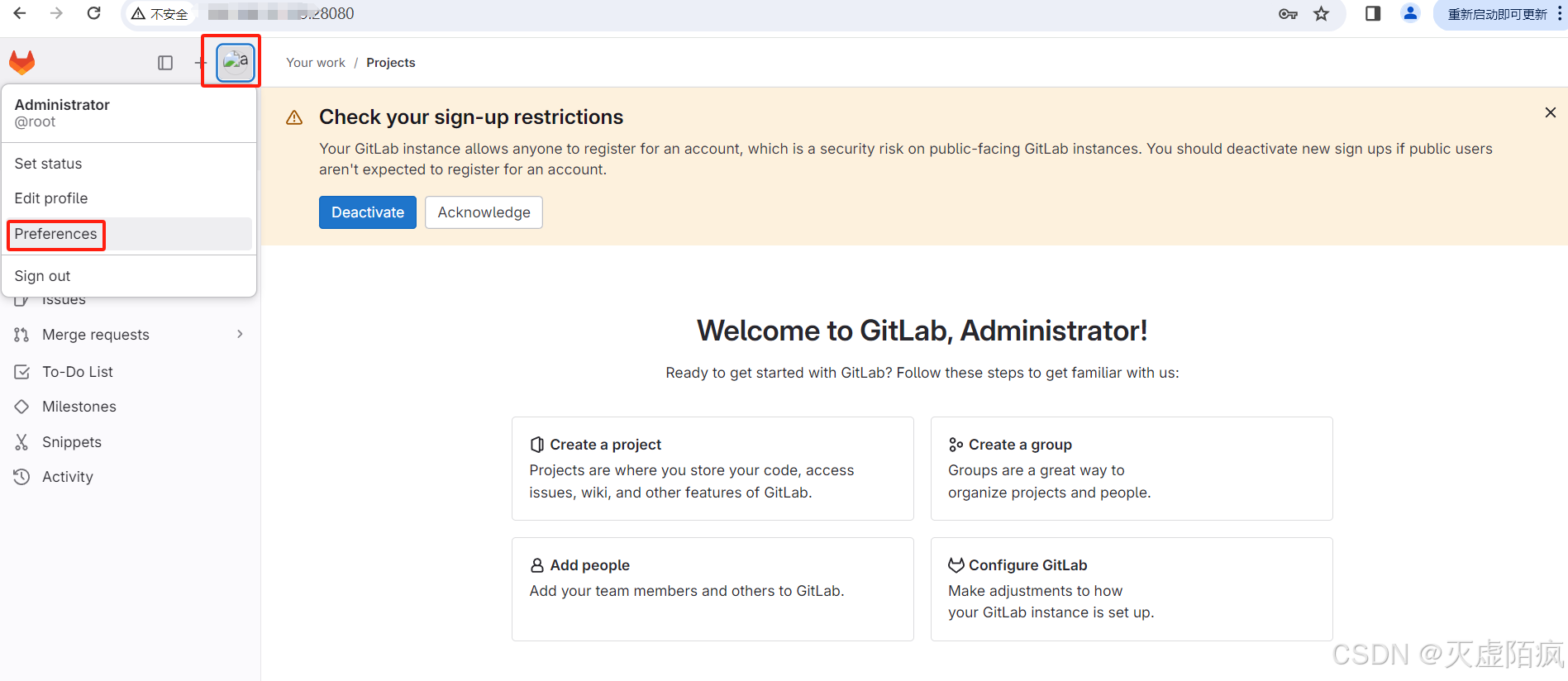Viewport: 1568px width, 681px height.
Task: Click the not secure warning icon
Action: click(x=138, y=14)
